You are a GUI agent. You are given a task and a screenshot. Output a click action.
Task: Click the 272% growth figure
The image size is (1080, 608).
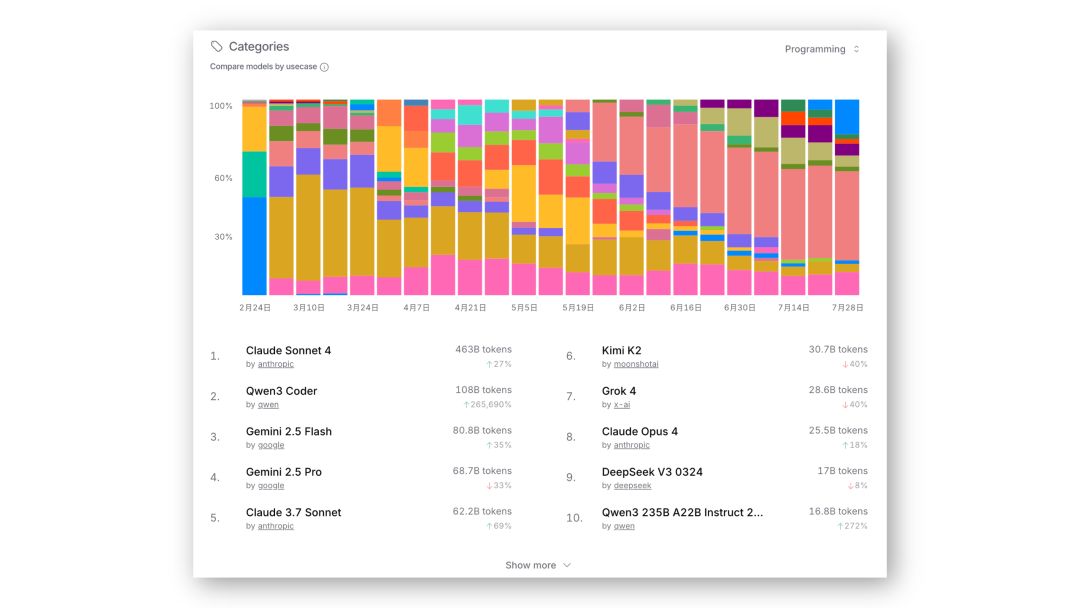[x=852, y=526]
